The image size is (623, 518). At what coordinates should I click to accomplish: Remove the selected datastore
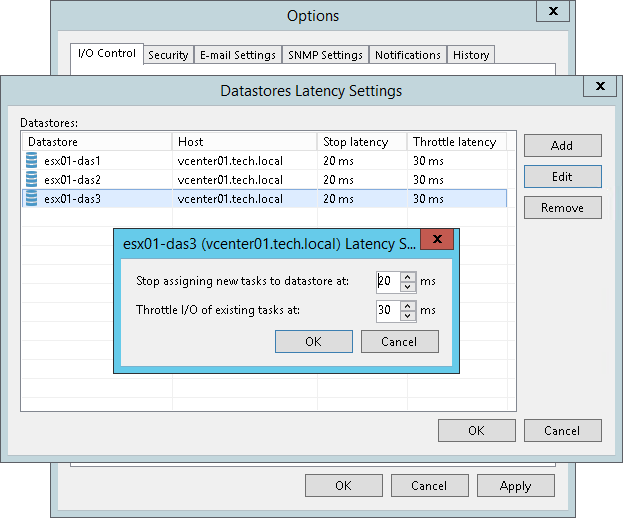pyautogui.click(x=563, y=208)
